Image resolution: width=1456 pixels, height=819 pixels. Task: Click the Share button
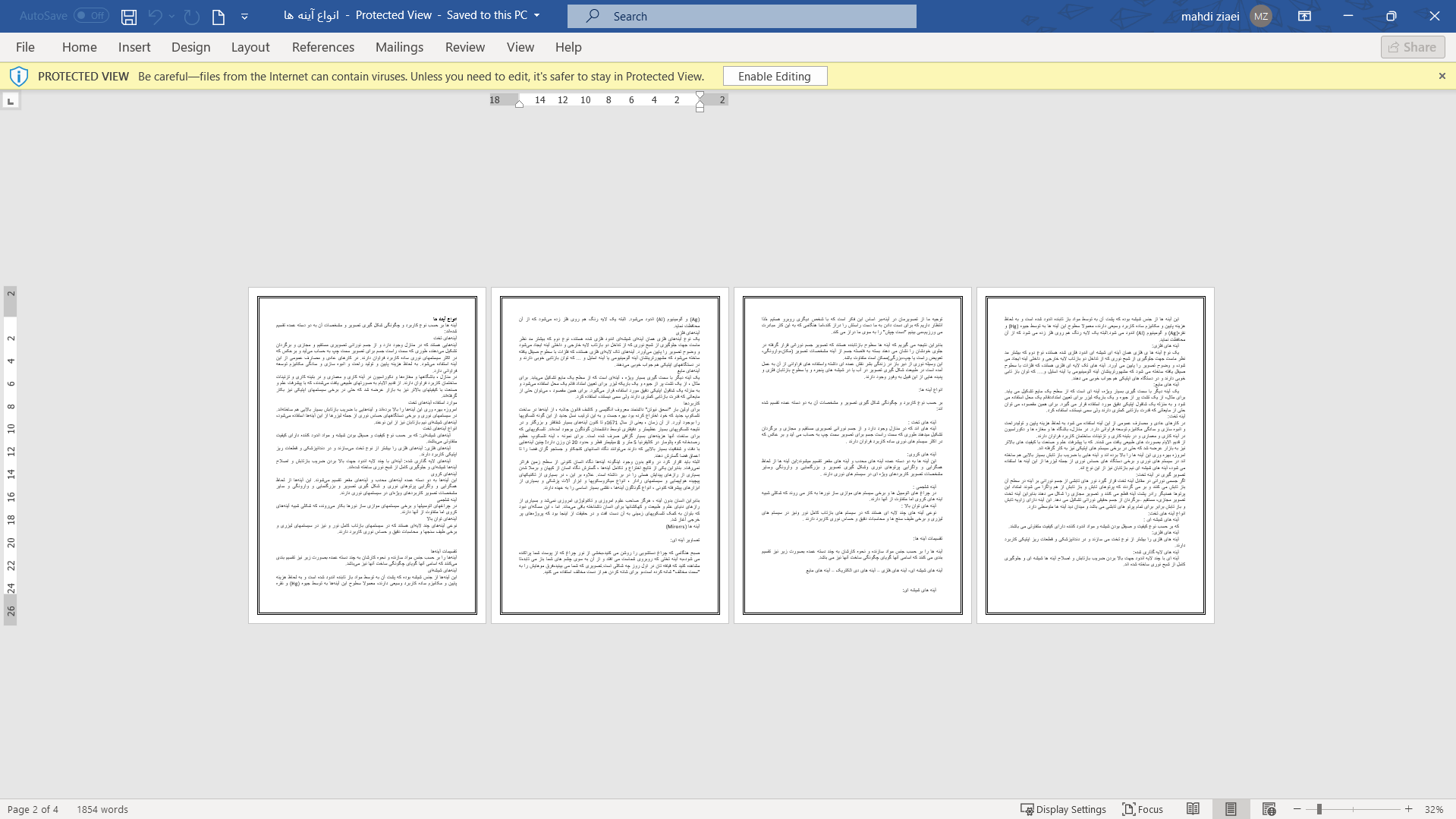1413,47
